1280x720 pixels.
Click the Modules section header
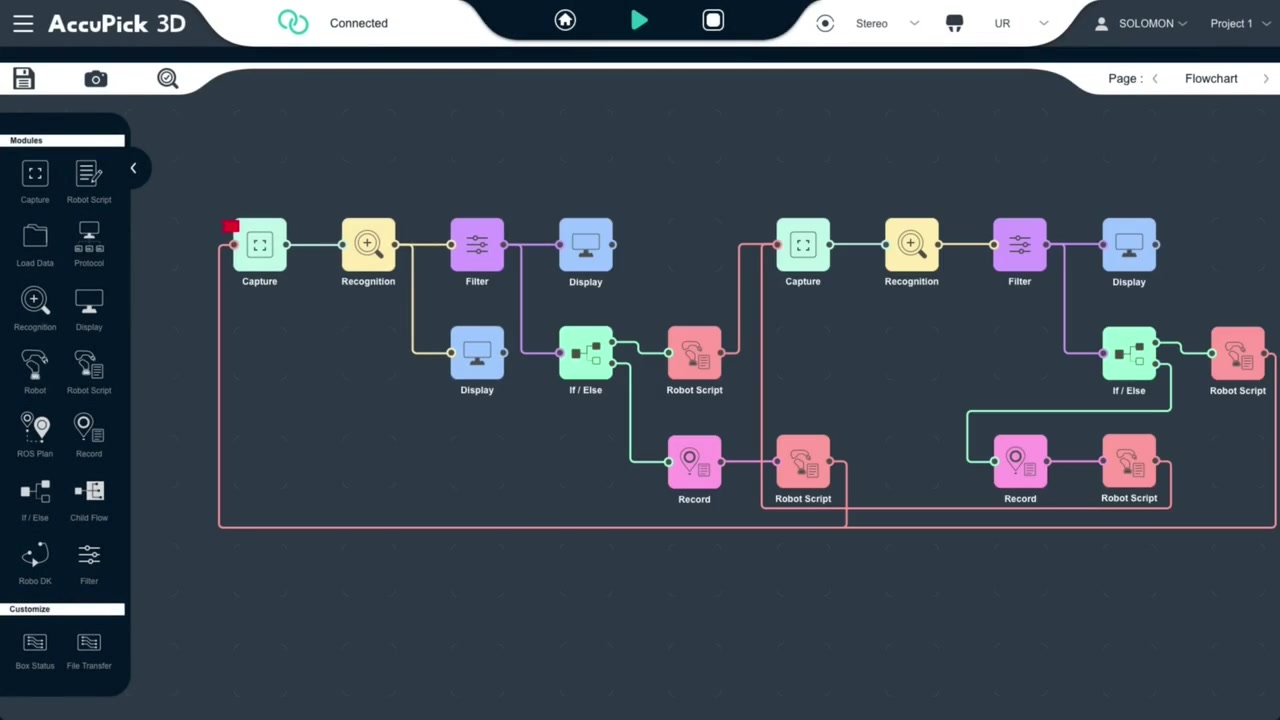tap(62, 140)
